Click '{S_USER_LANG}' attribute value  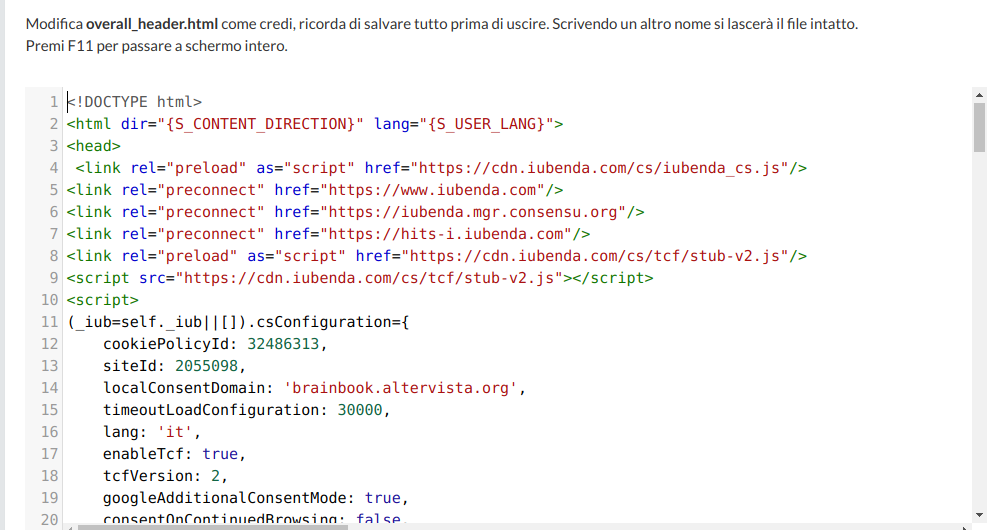(486, 124)
